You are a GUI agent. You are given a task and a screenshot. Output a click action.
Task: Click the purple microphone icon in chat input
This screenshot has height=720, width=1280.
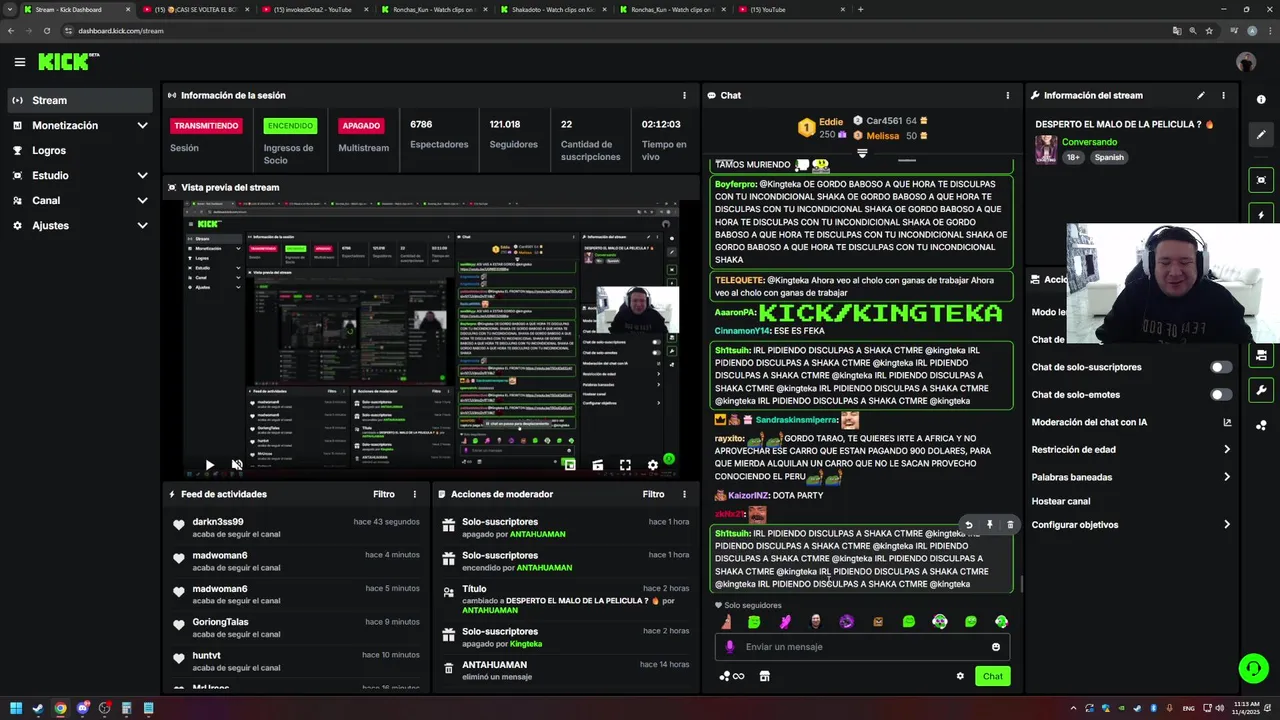point(729,647)
